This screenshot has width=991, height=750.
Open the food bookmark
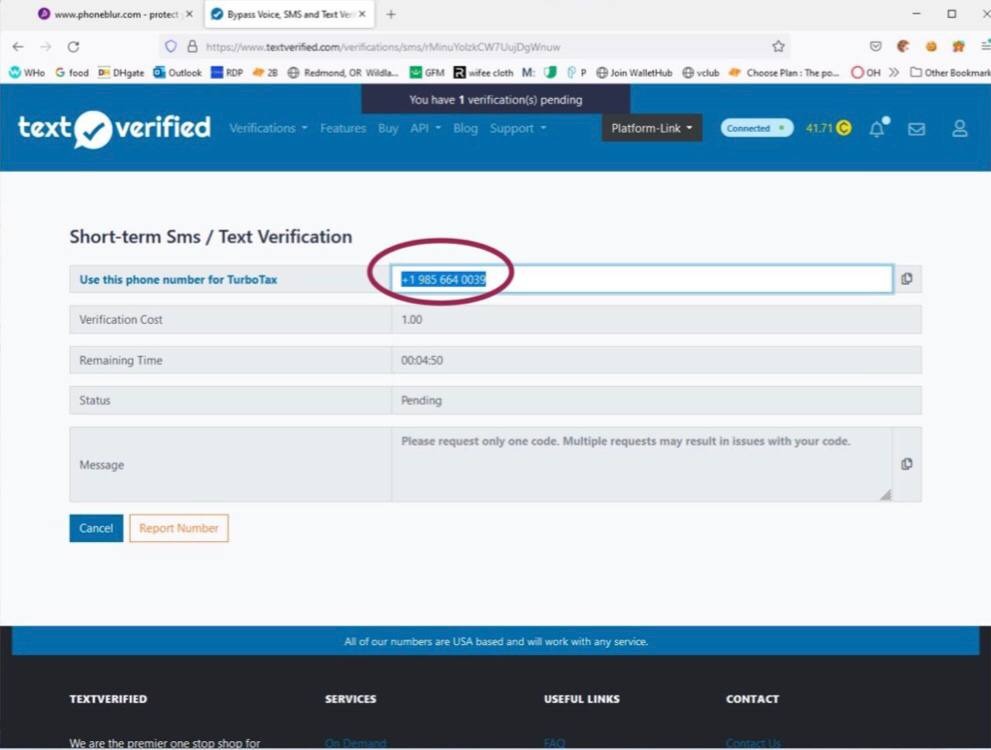(72, 73)
